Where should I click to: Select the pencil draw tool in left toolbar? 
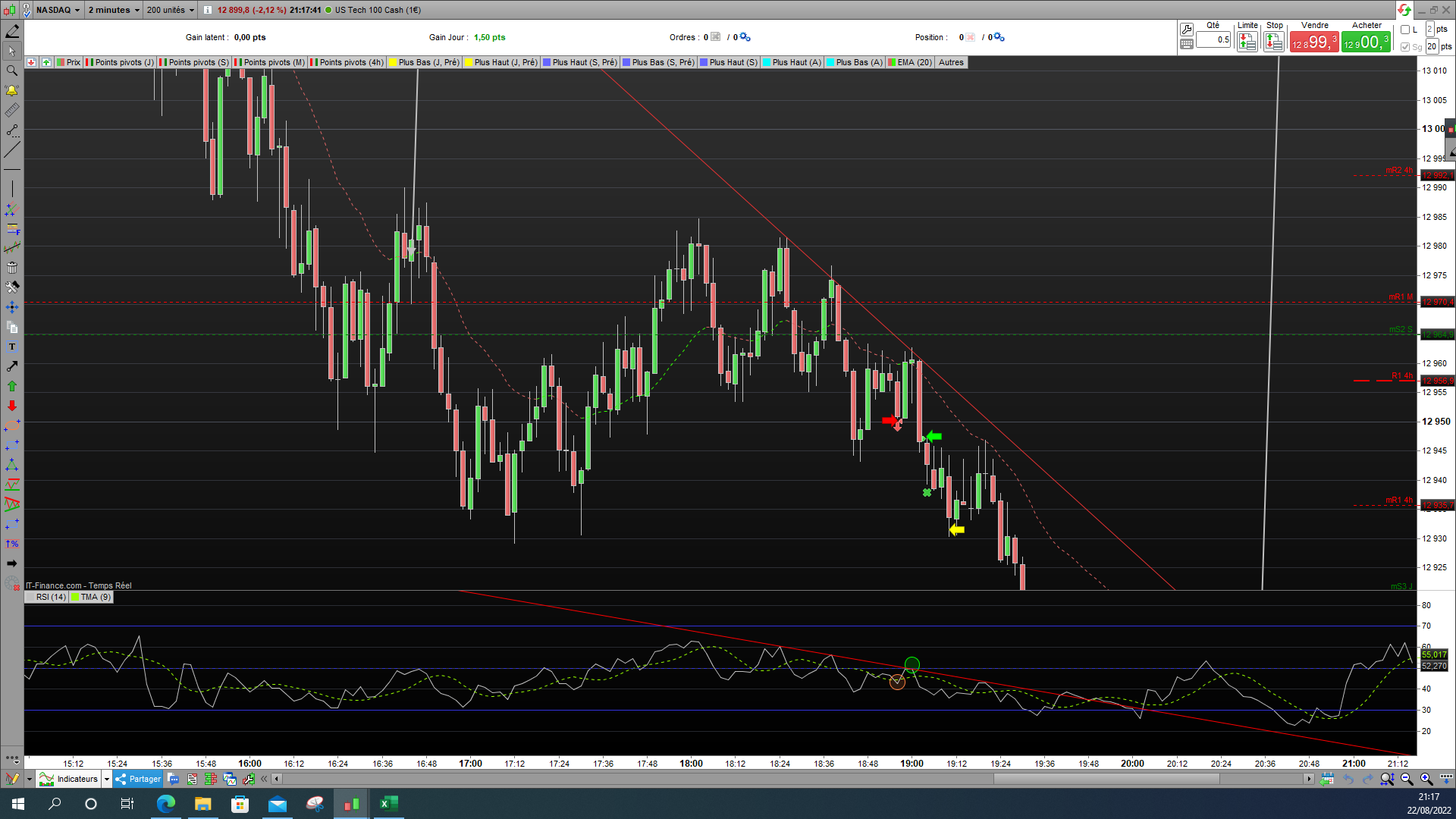pos(12,31)
